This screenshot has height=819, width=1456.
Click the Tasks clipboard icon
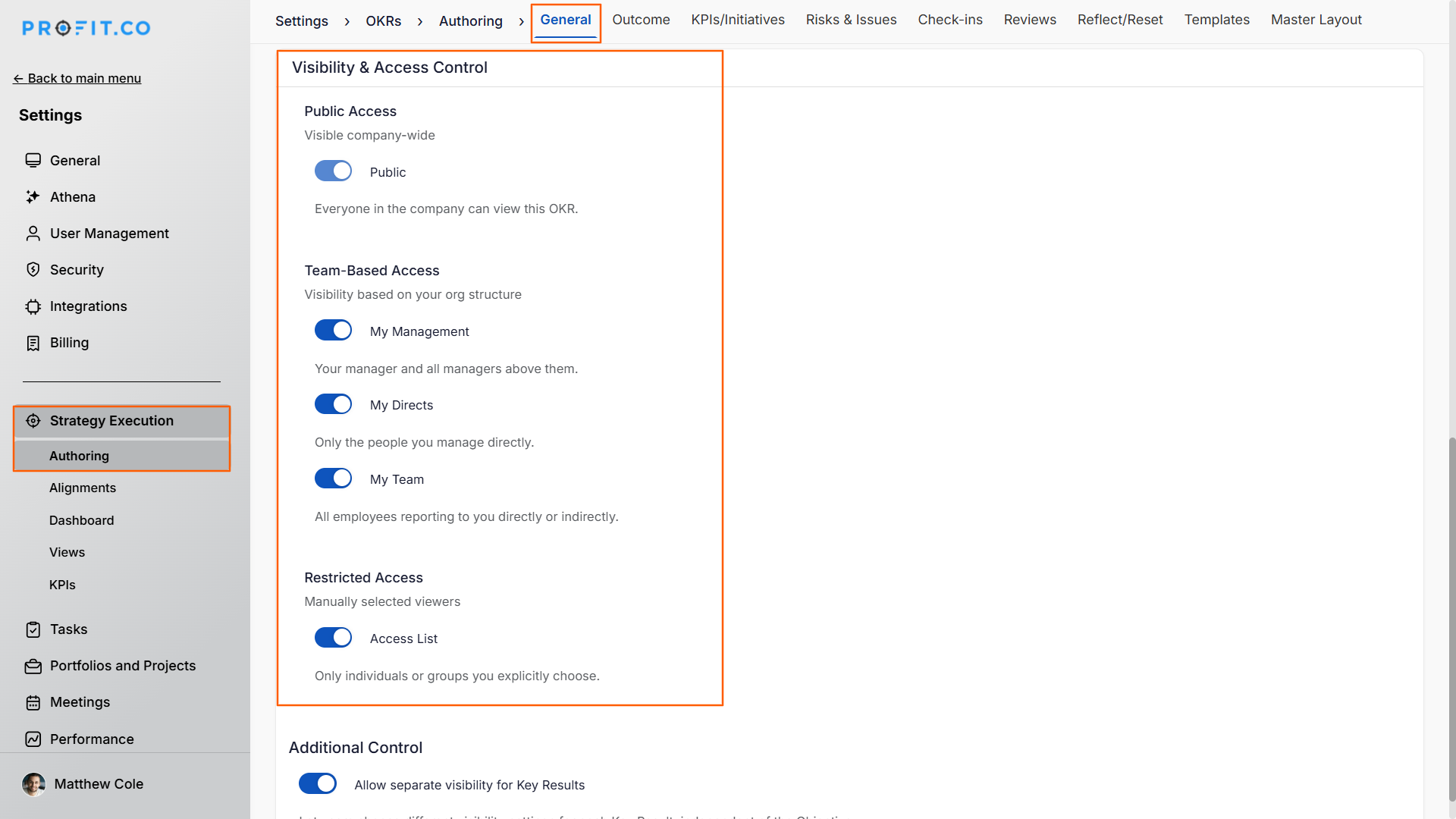[x=33, y=629]
